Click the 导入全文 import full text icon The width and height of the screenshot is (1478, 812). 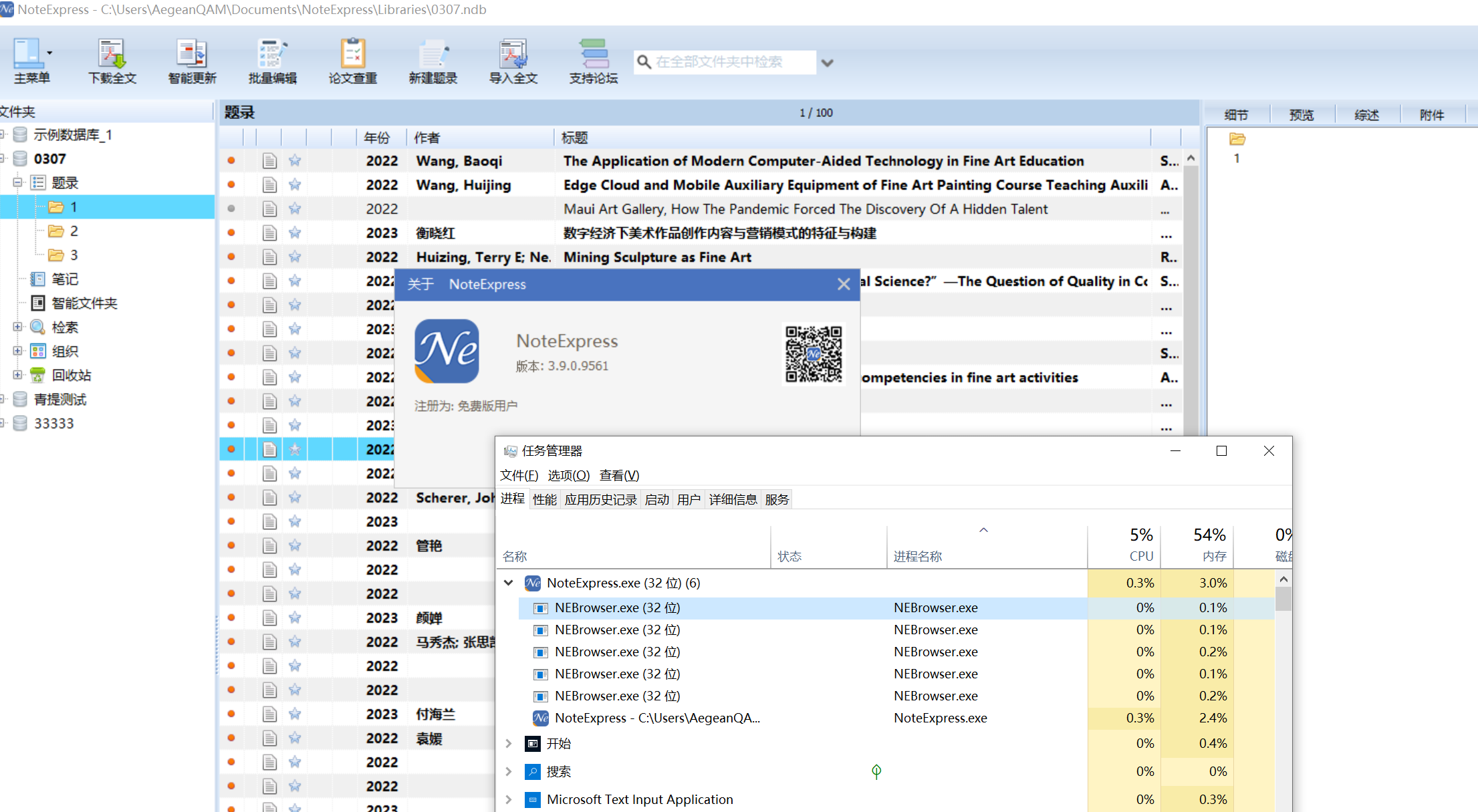513,53
